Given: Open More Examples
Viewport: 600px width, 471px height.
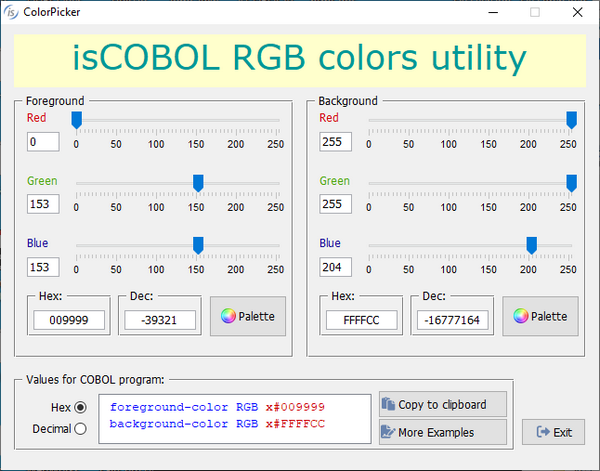Looking at the screenshot, I should click(443, 432).
